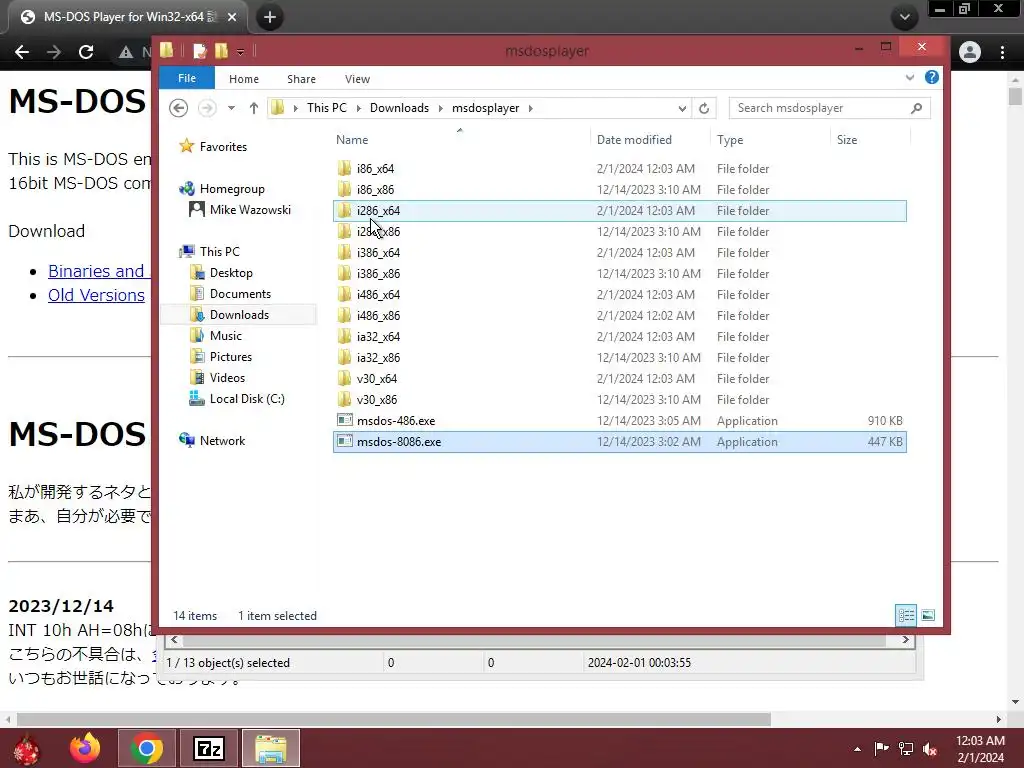Open Chrome from the taskbar
The height and width of the screenshot is (768, 1024).
click(146, 748)
